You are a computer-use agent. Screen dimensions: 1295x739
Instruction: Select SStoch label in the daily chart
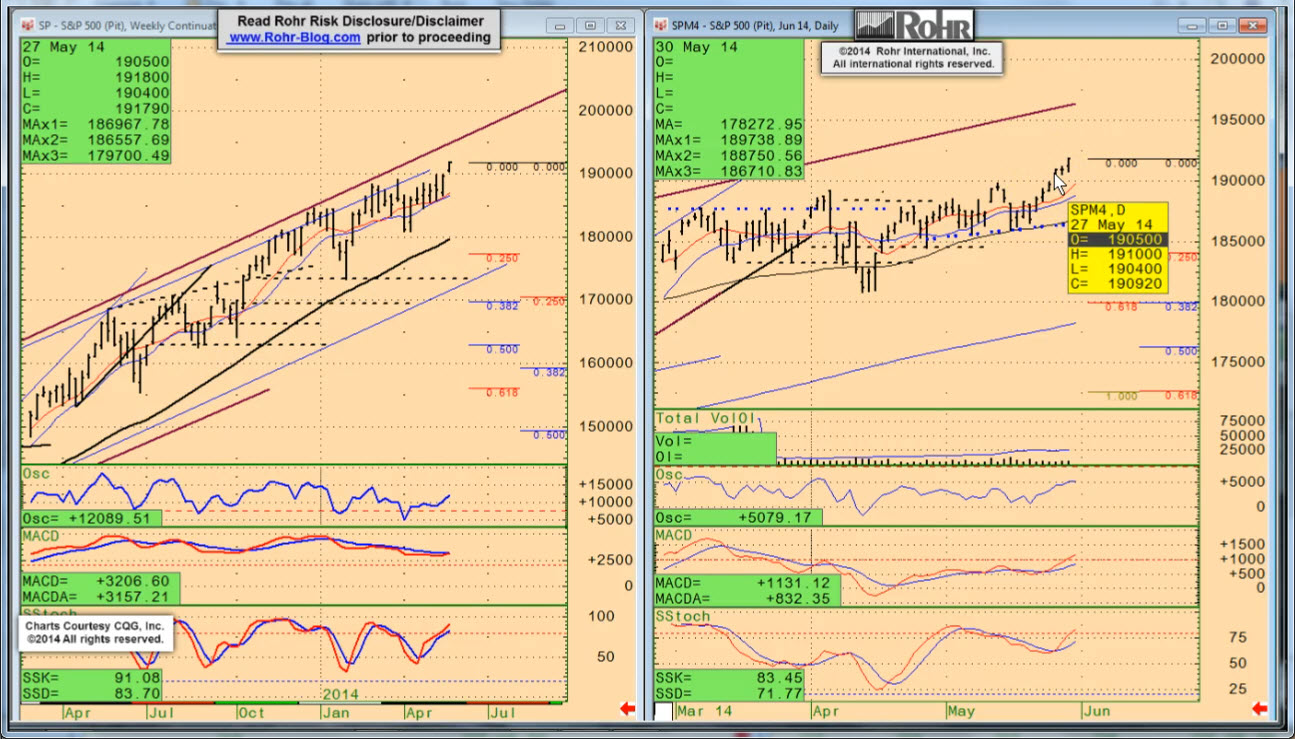[682, 616]
